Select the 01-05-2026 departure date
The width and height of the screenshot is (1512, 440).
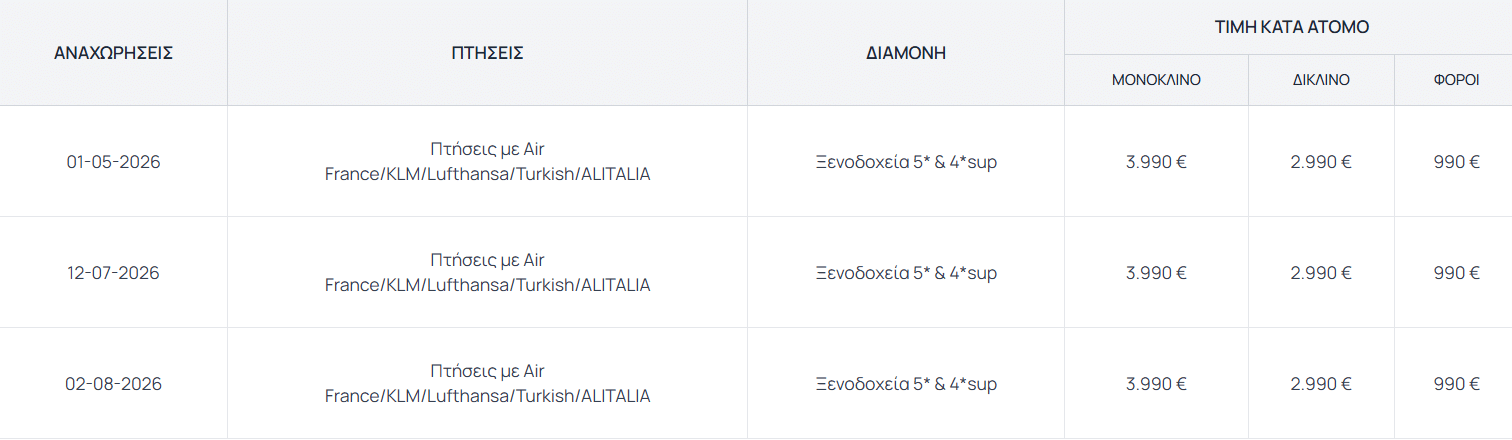tap(113, 162)
